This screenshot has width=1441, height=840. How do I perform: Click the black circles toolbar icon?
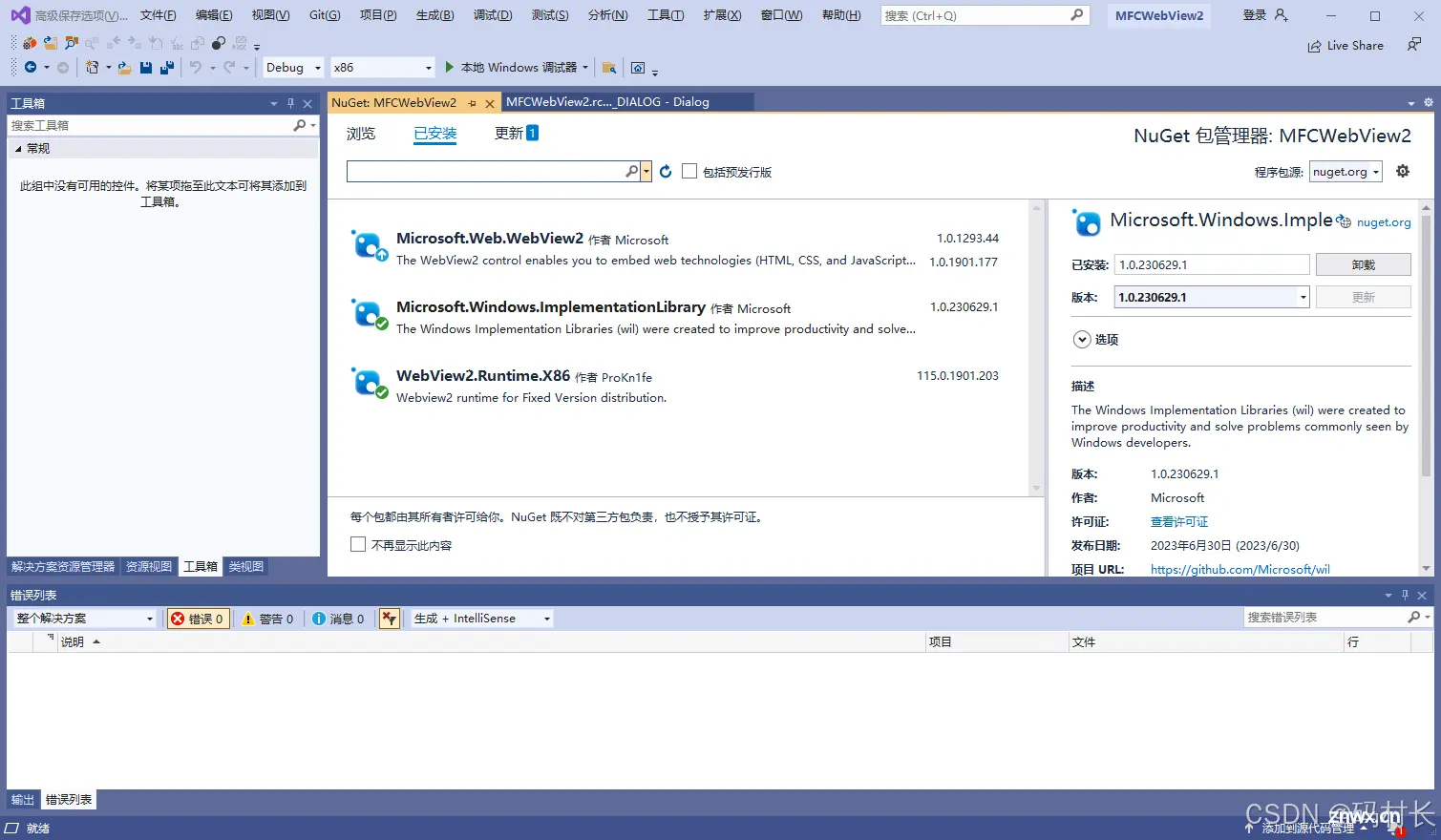(x=219, y=43)
